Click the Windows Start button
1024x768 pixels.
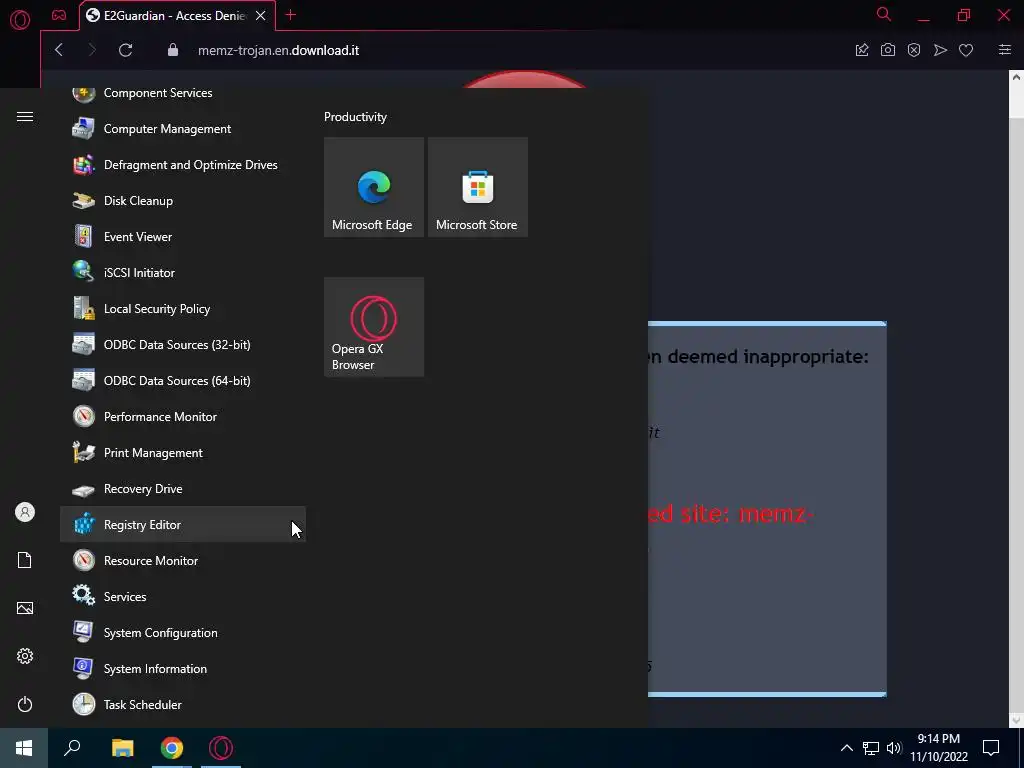click(x=24, y=748)
